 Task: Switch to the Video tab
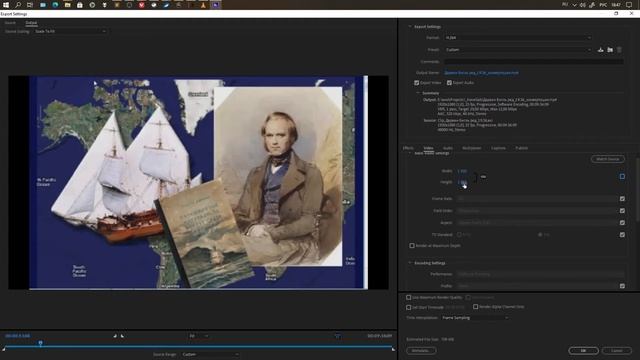click(428, 148)
